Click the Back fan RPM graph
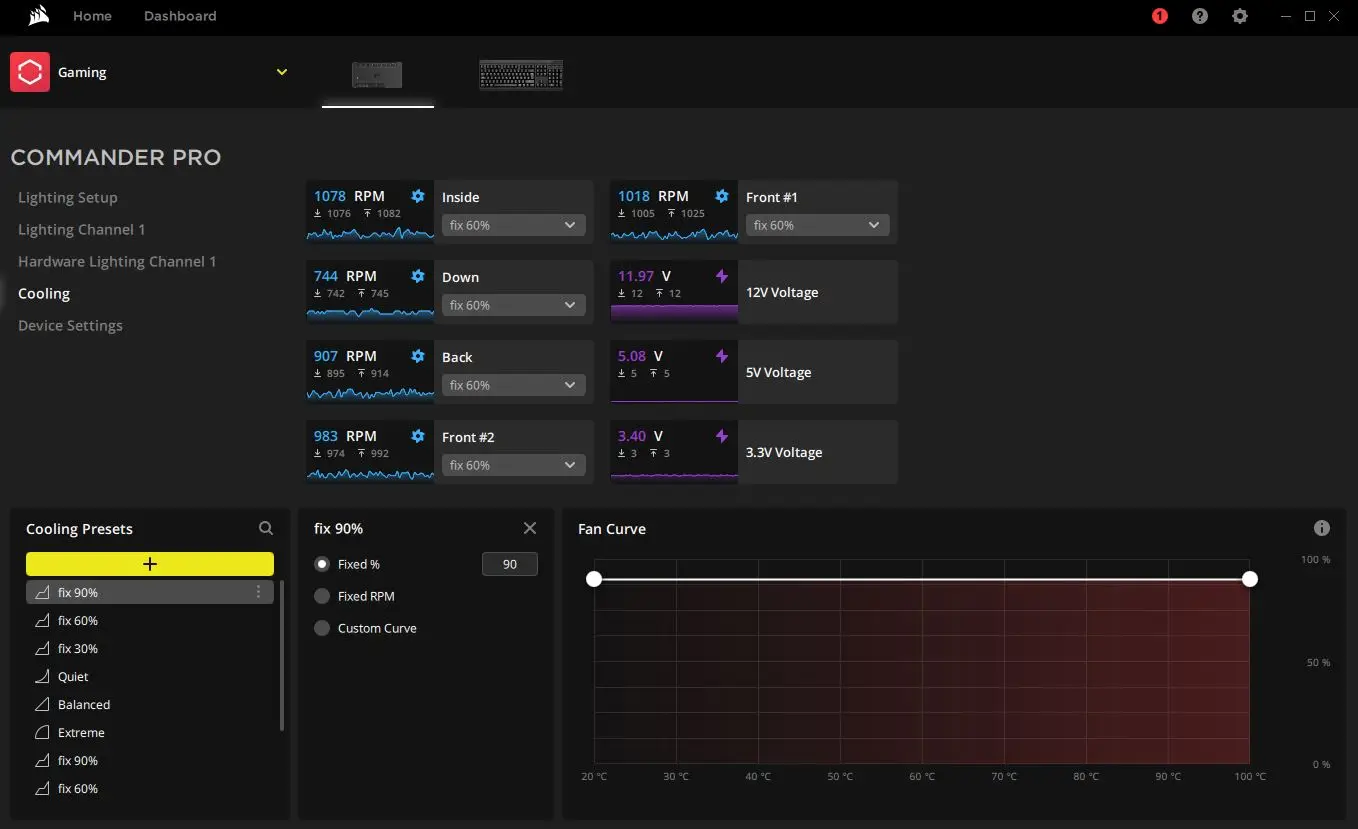 tap(370, 392)
